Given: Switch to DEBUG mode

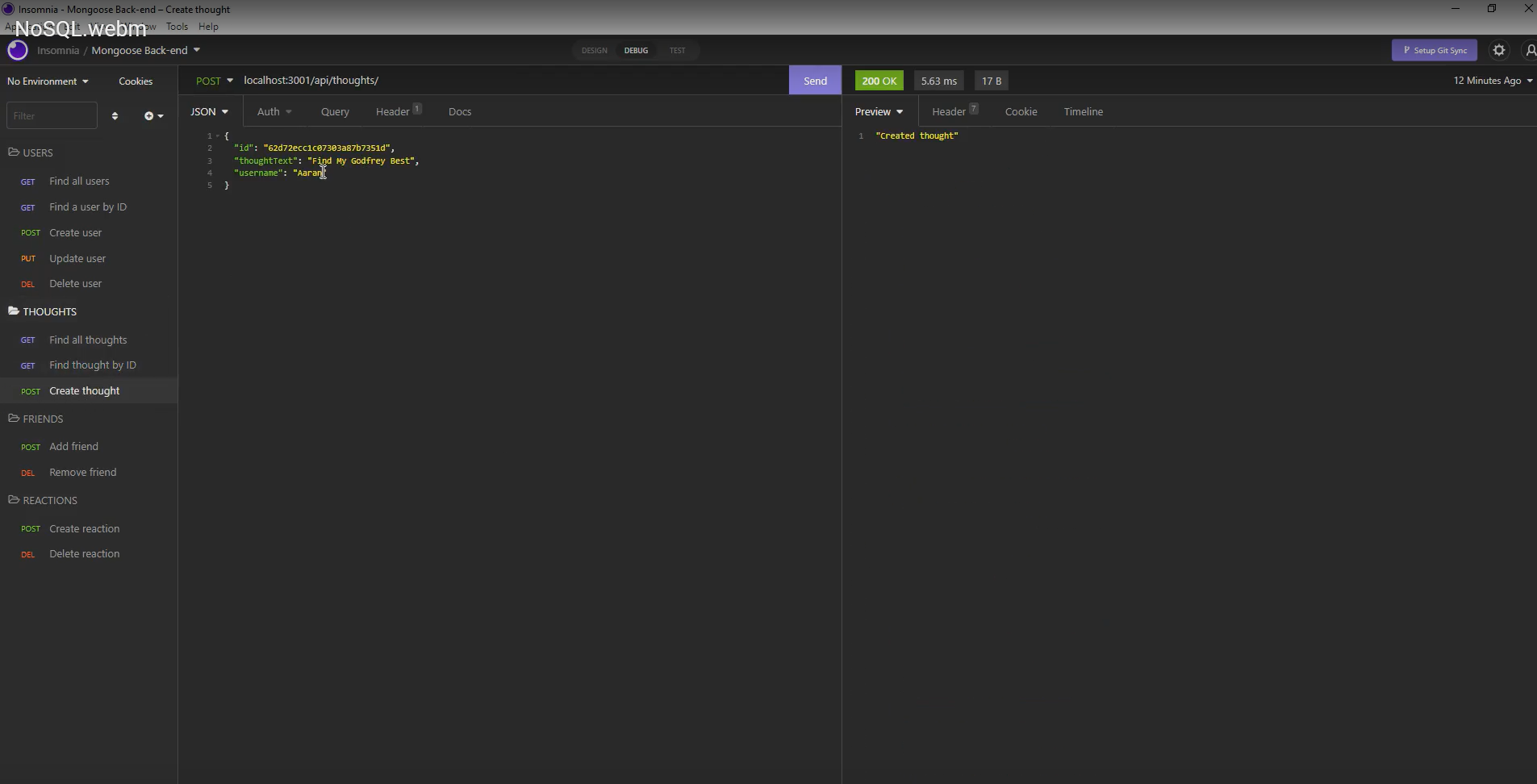Looking at the screenshot, I should coord(636,50).
